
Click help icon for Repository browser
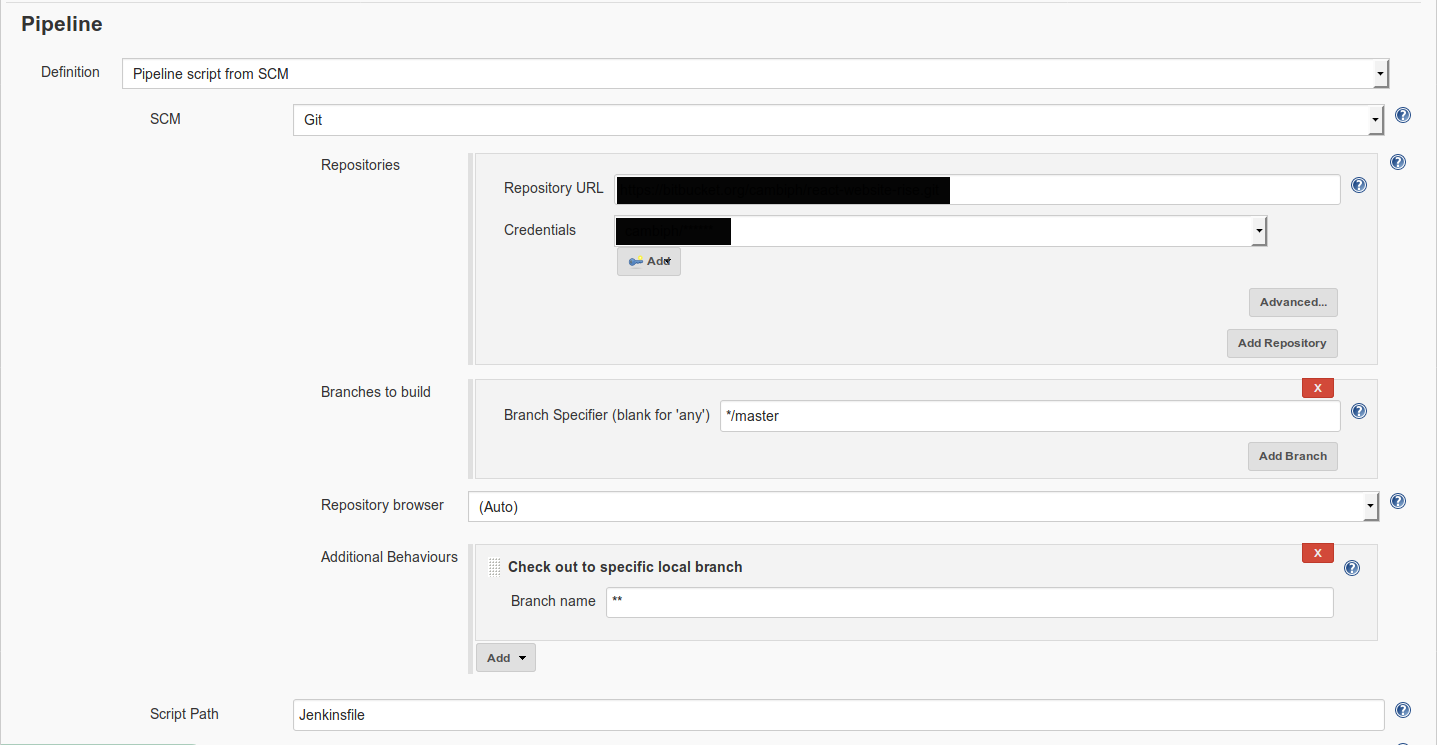[x=1398, y=502]
